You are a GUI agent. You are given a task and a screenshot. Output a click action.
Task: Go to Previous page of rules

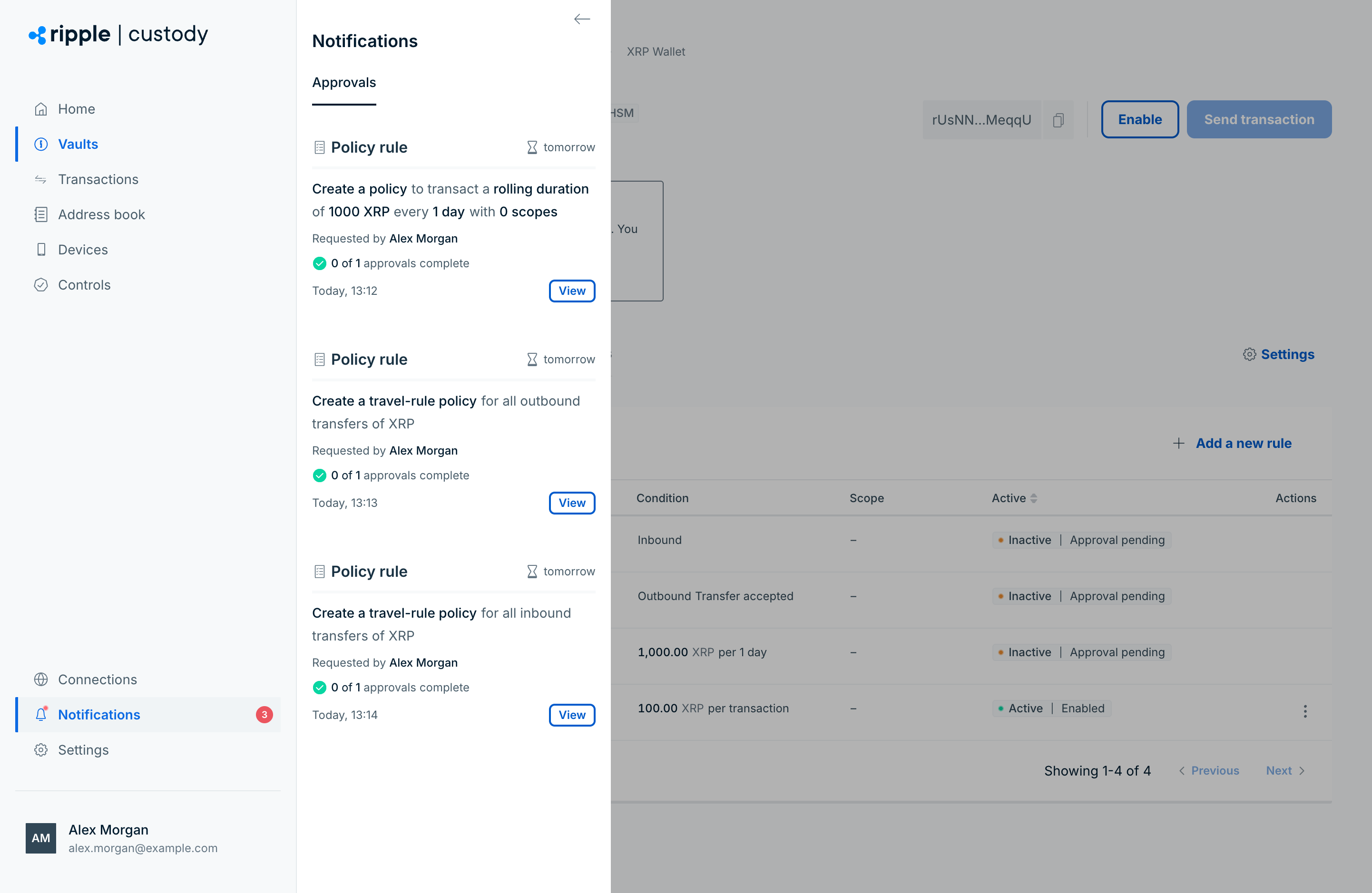(x=1208, y=771)
